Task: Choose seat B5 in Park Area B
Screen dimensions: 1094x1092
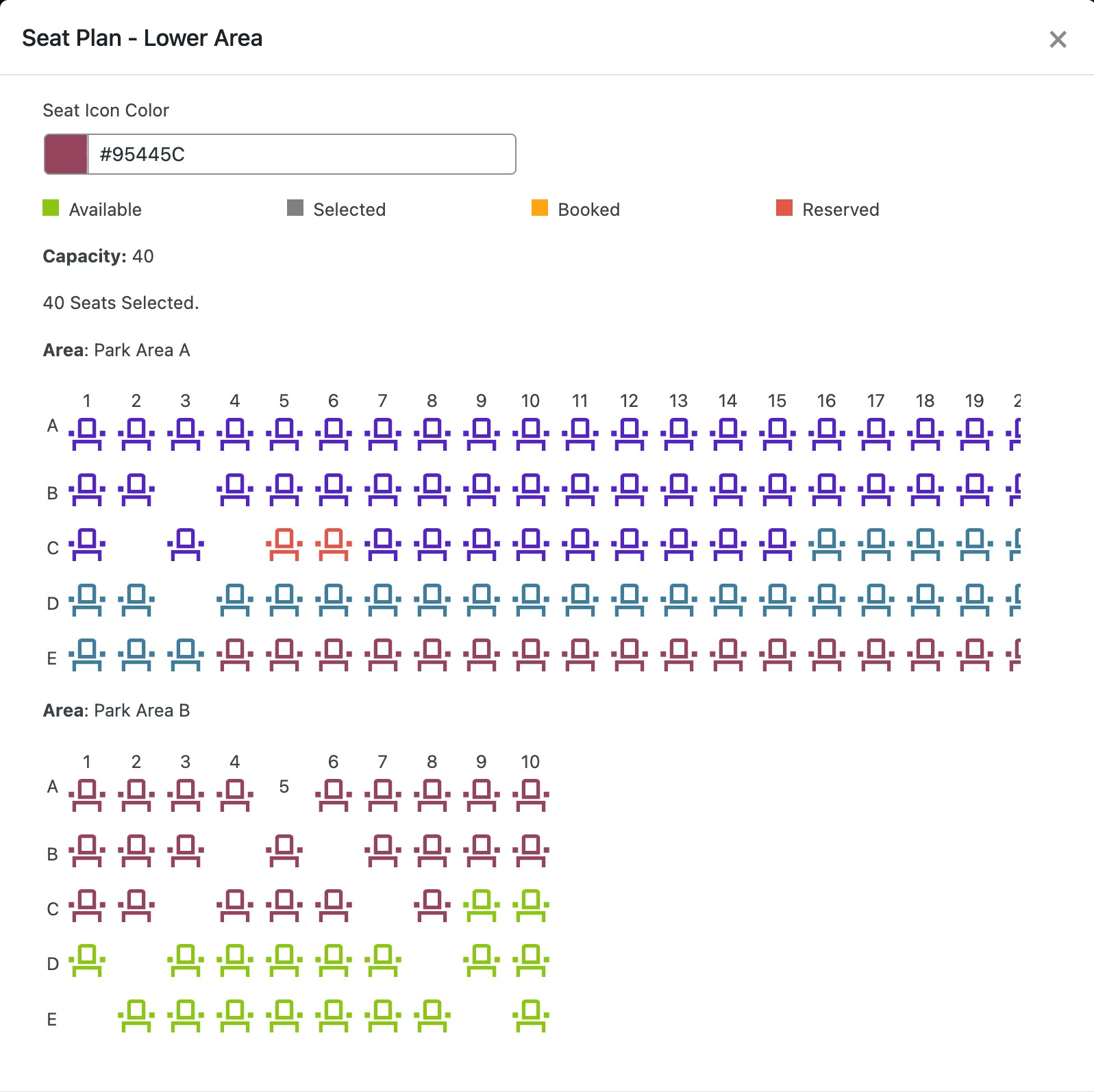Action: coord(284,850)
